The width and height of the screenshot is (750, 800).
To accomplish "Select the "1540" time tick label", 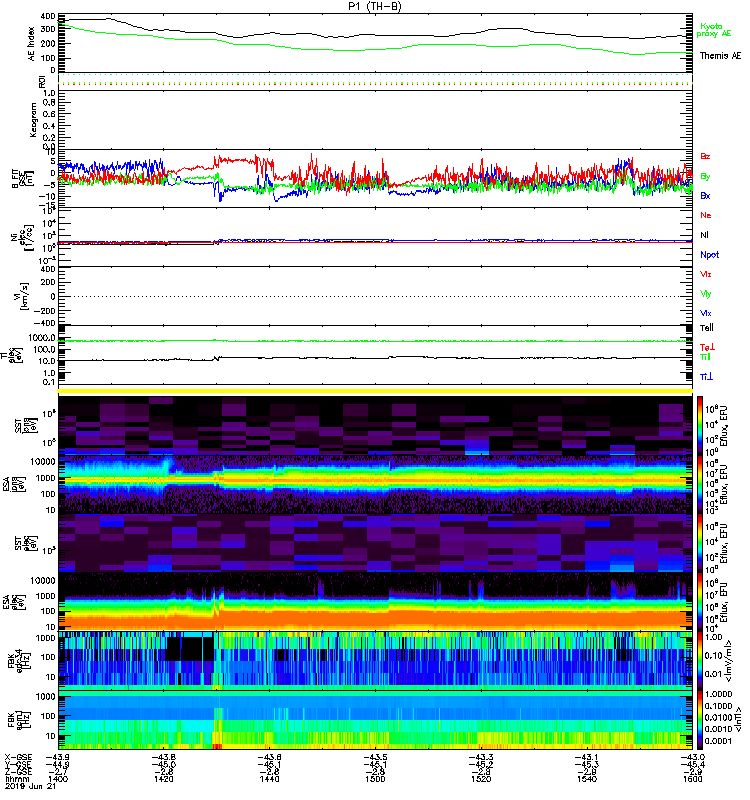I will tap(587, 779).
